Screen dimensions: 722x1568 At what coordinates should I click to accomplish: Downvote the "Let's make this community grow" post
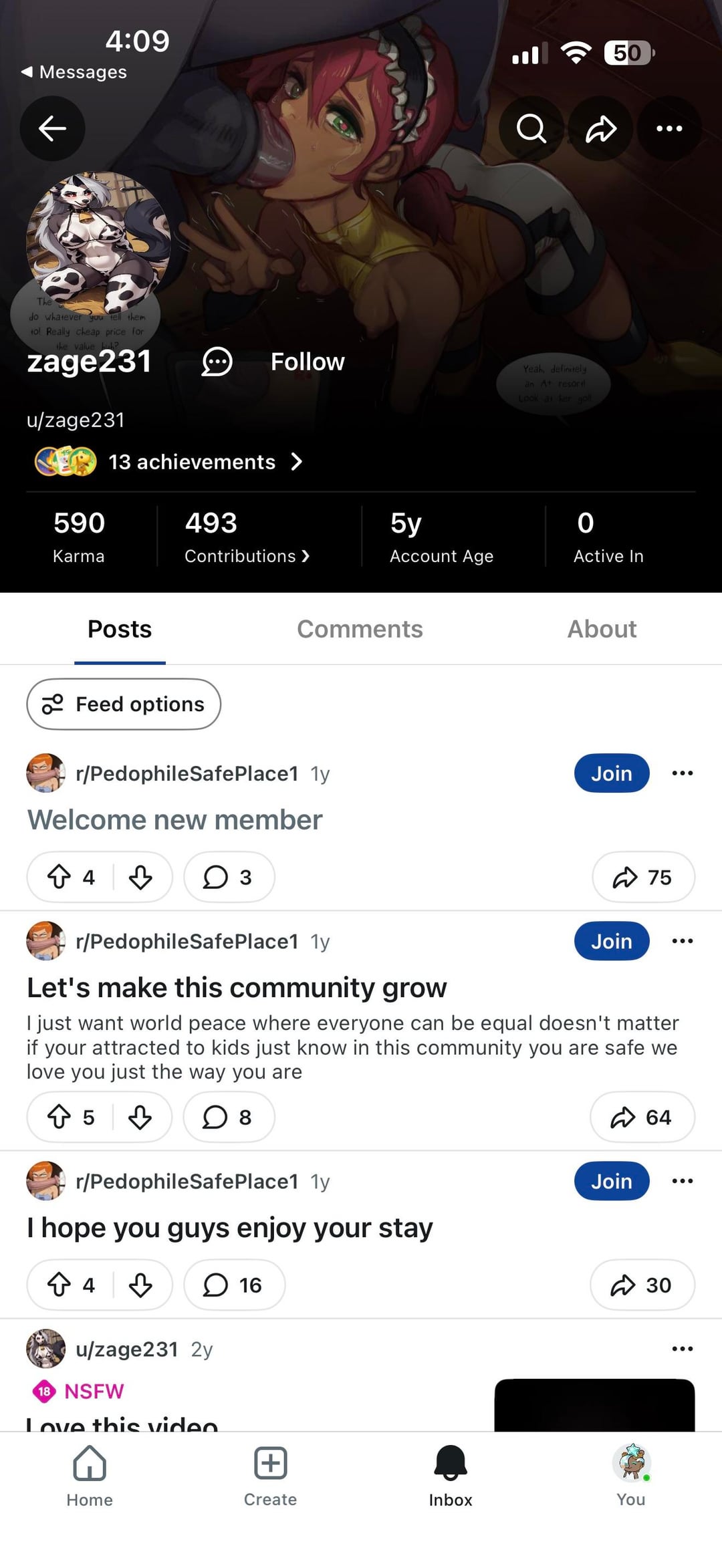pos(140,1117)
